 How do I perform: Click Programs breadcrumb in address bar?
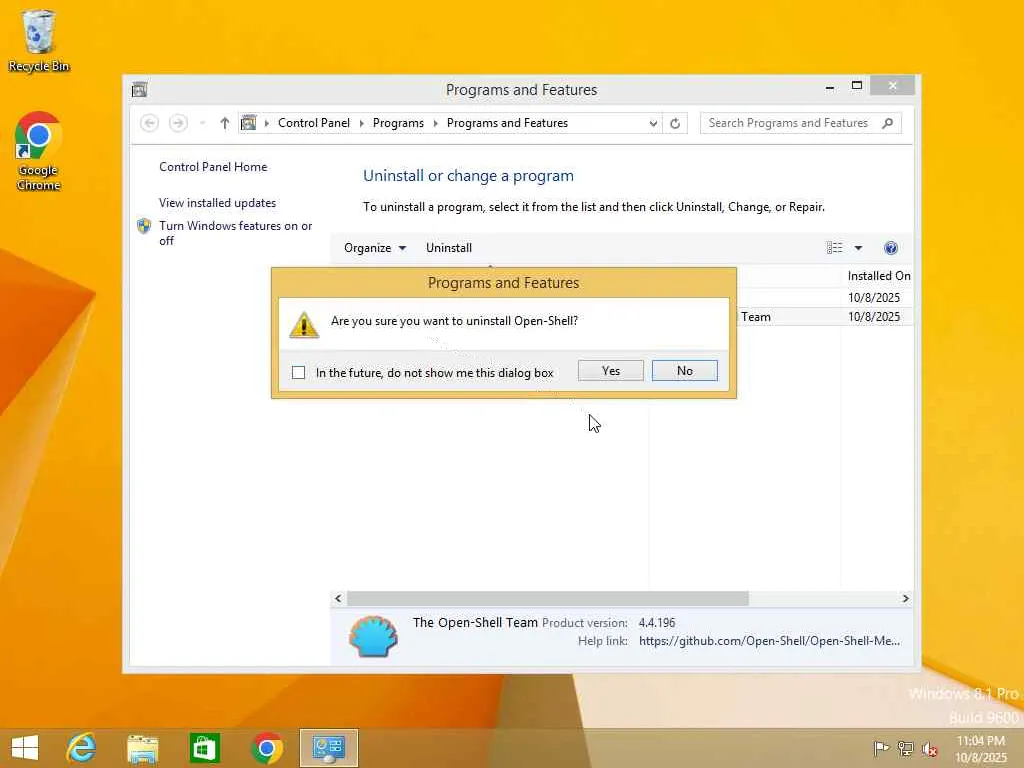pyautogui.click(x=398, y=123)
